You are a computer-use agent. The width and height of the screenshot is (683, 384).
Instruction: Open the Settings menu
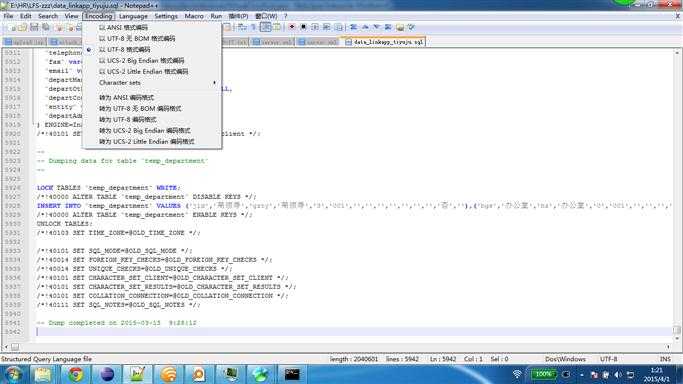pos(166,16)
